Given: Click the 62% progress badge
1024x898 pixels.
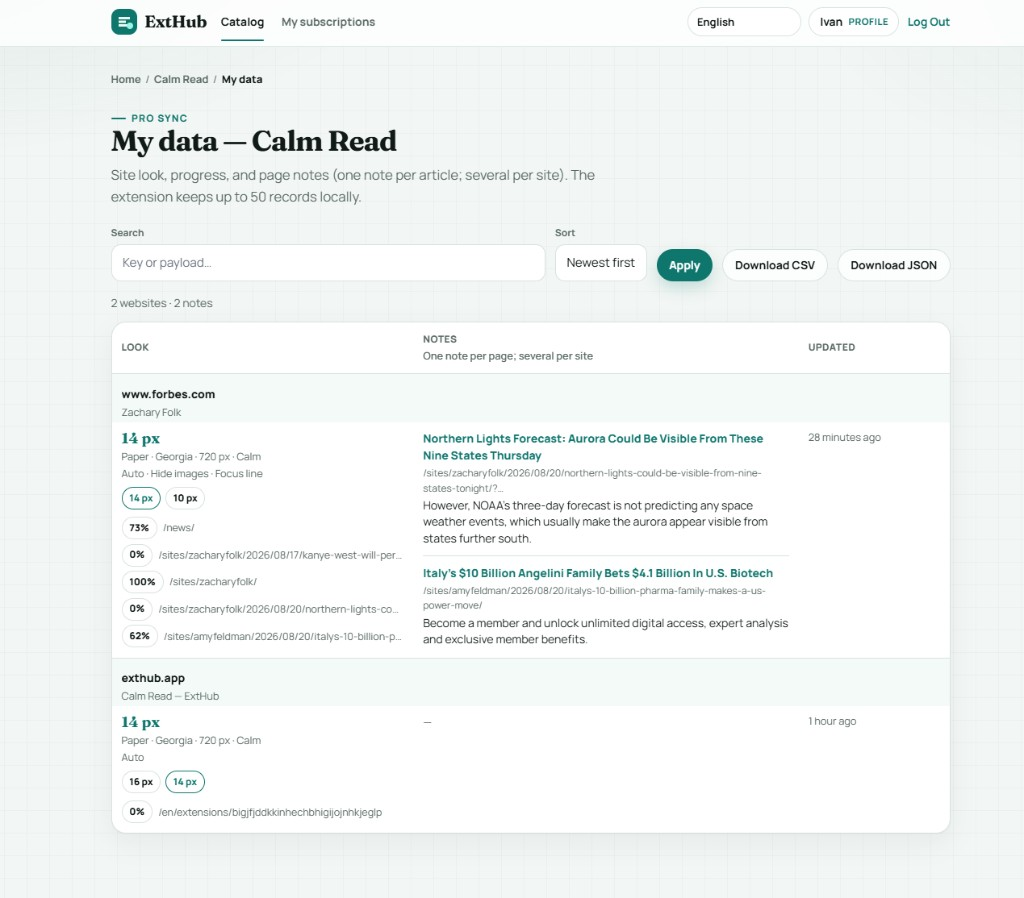Looking at the screenshot, I should [x=139, y=635].
